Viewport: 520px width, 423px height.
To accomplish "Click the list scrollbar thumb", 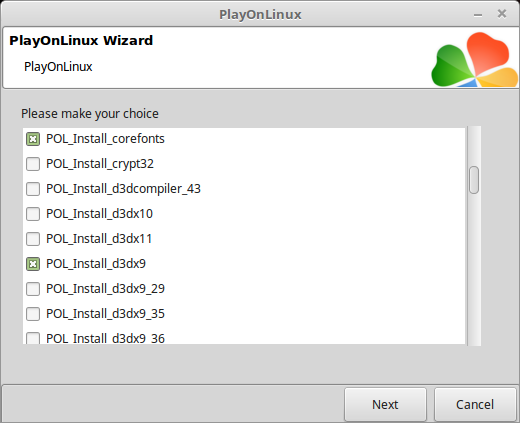I will 474,180.
